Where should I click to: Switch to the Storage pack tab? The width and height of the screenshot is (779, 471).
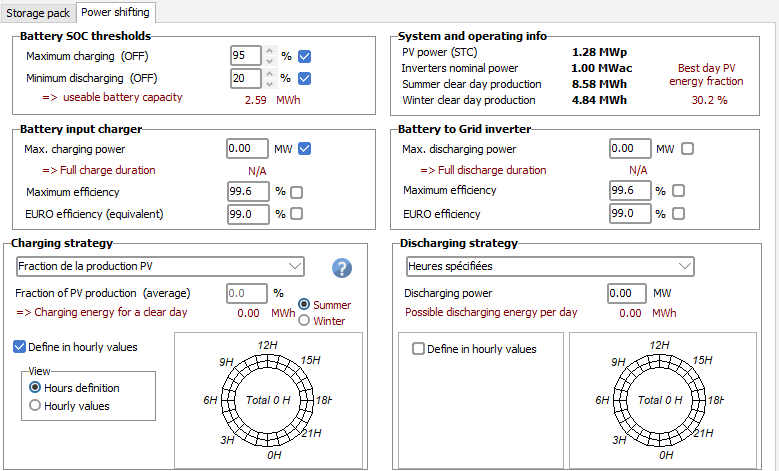pyautogui.click(x=38, y=12)
